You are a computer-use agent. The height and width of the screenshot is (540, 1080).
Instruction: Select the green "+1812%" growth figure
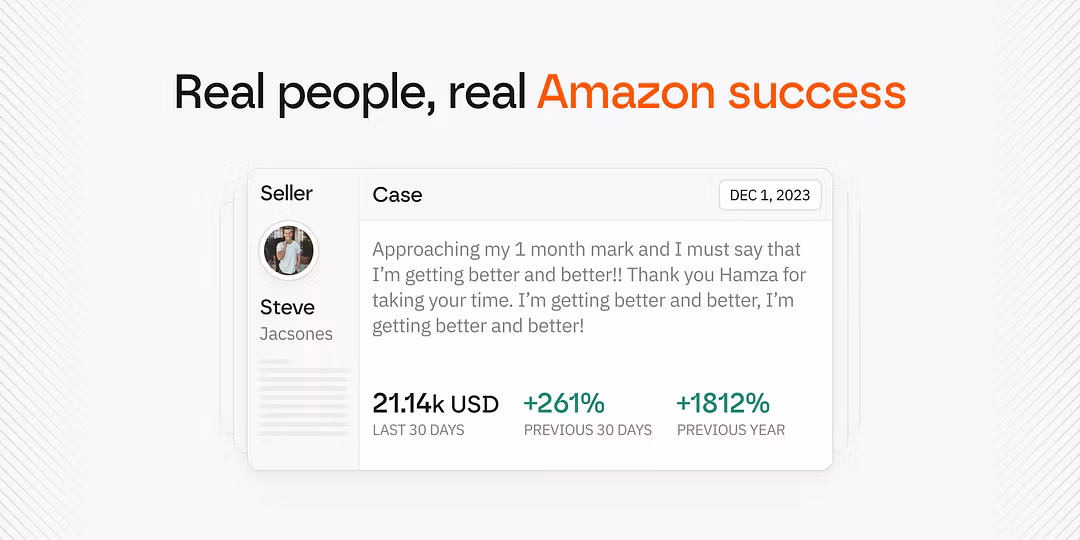722,403
